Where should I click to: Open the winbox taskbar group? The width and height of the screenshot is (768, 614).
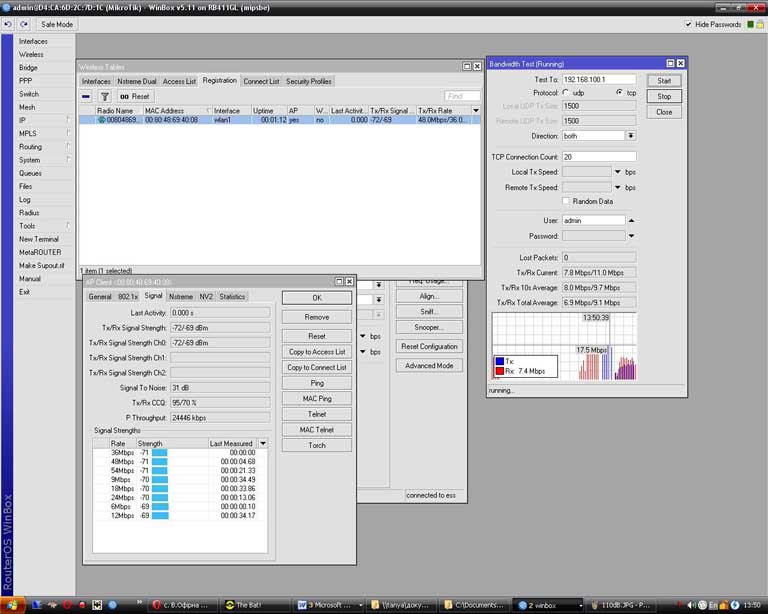[x=548, y=605]
